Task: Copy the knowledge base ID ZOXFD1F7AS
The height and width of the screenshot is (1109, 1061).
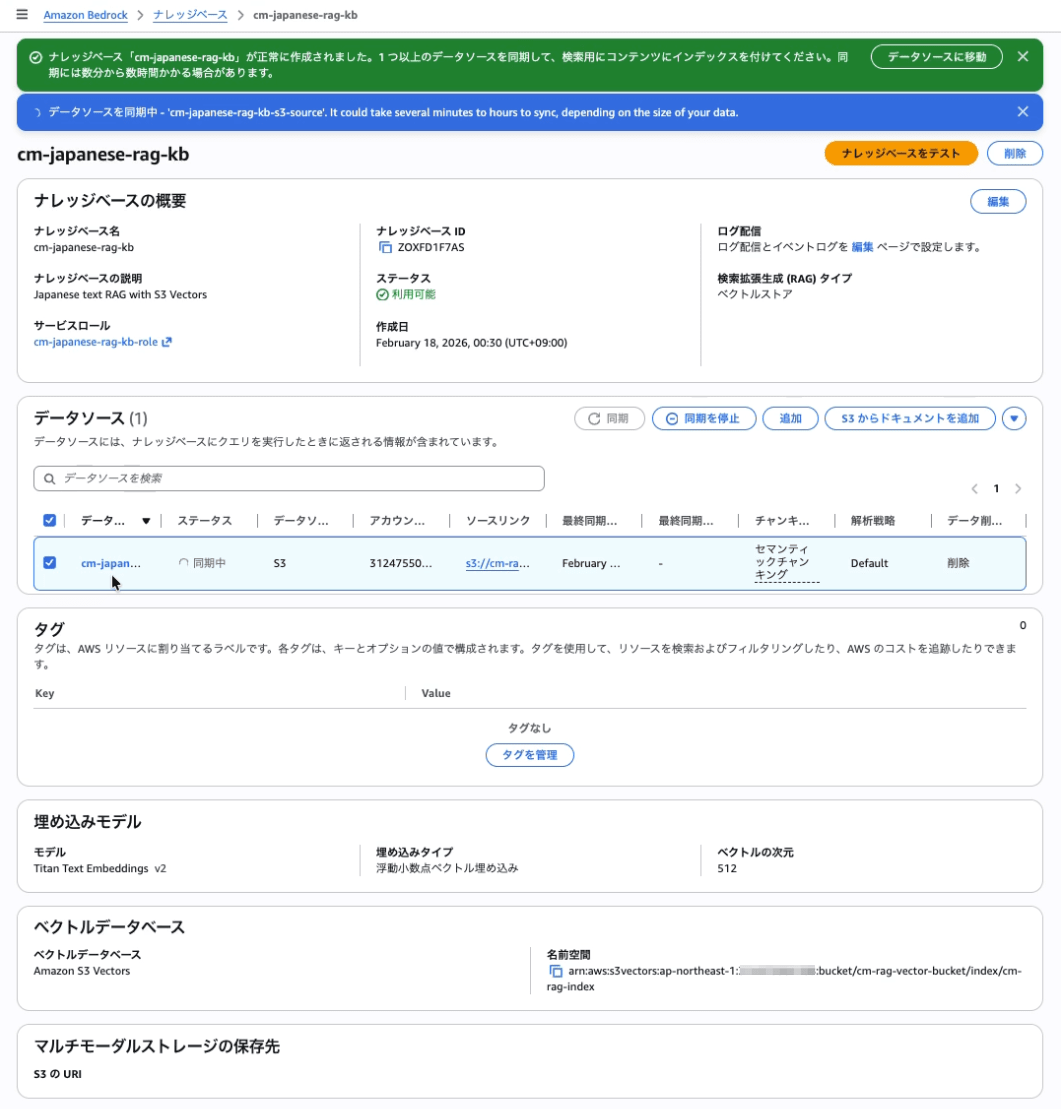Action: tap(385, 247)
